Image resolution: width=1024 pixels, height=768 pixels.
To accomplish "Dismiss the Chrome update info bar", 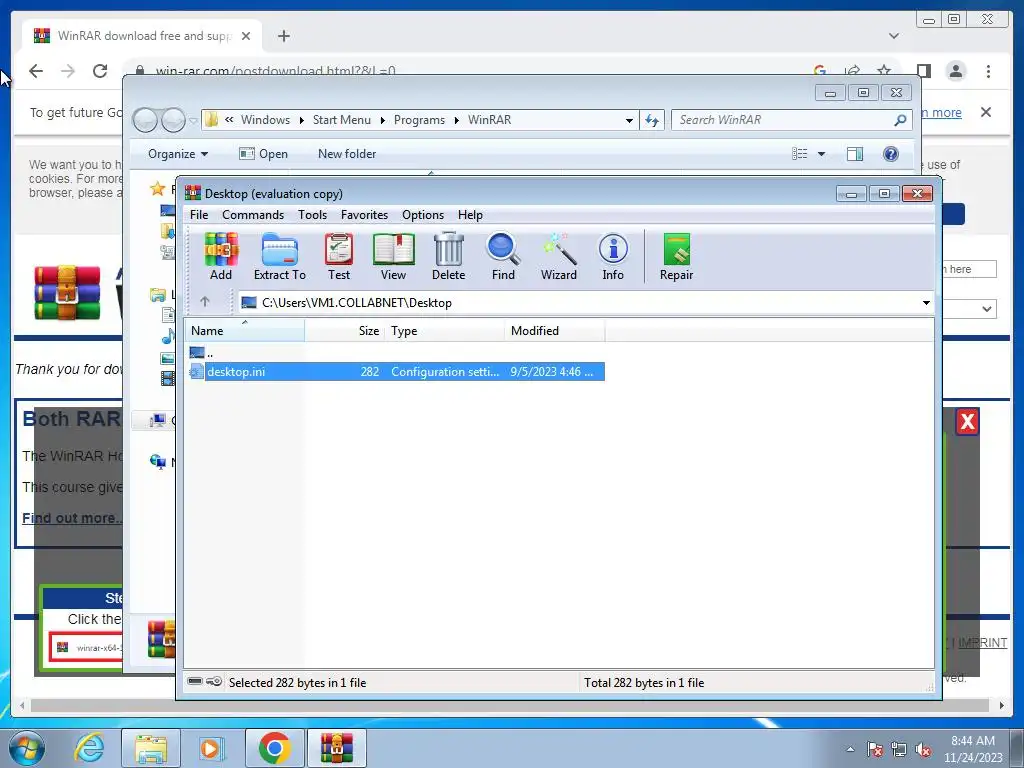I will pyautogui.click(x=986, y=112).
